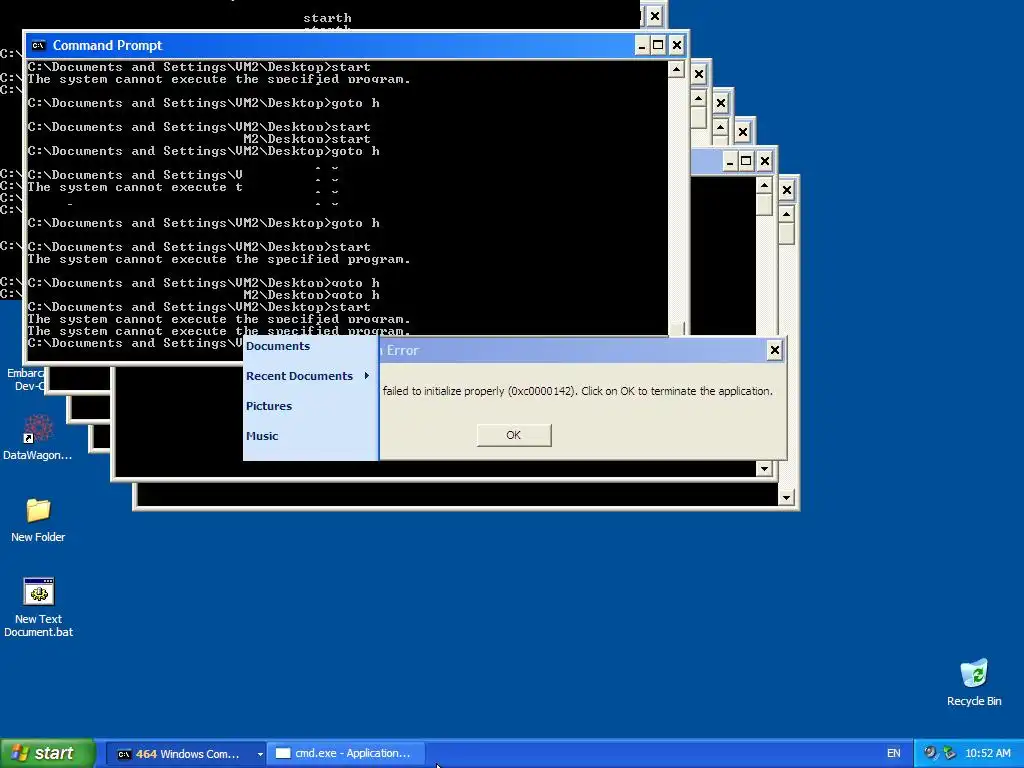The image size is (1024, 768).
Task: Close the rearmost window at the screen's top edge
Action: click(x=655, y=16)
